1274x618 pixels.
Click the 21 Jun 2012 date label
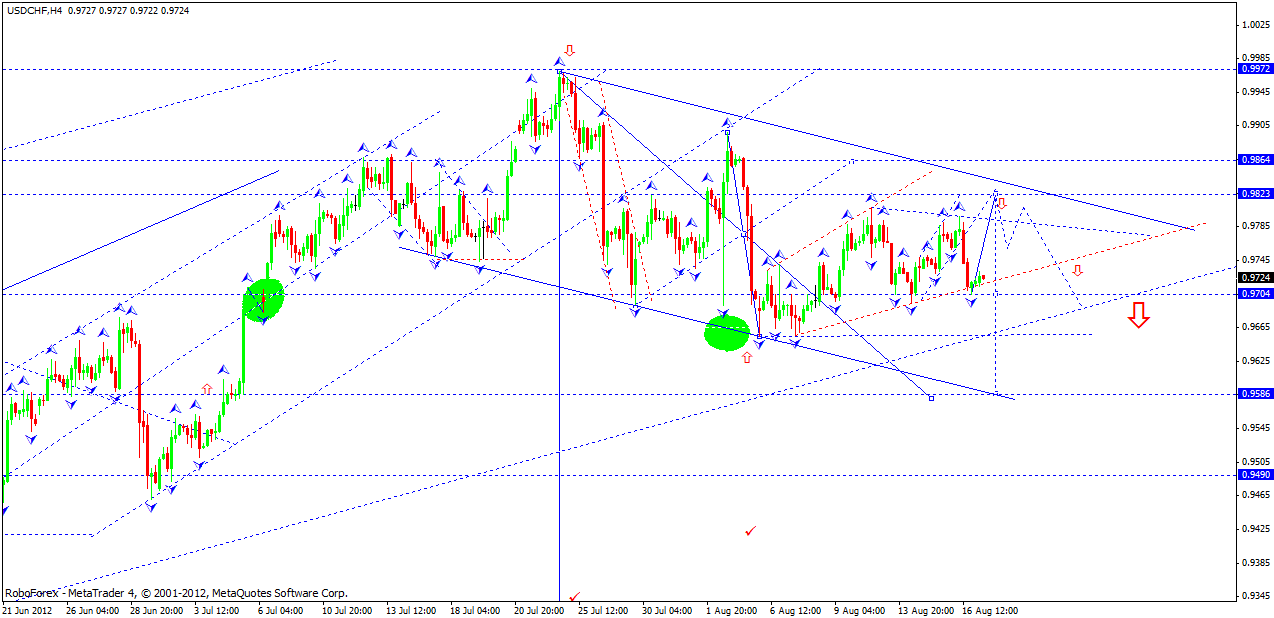click(x=27, y=610)
